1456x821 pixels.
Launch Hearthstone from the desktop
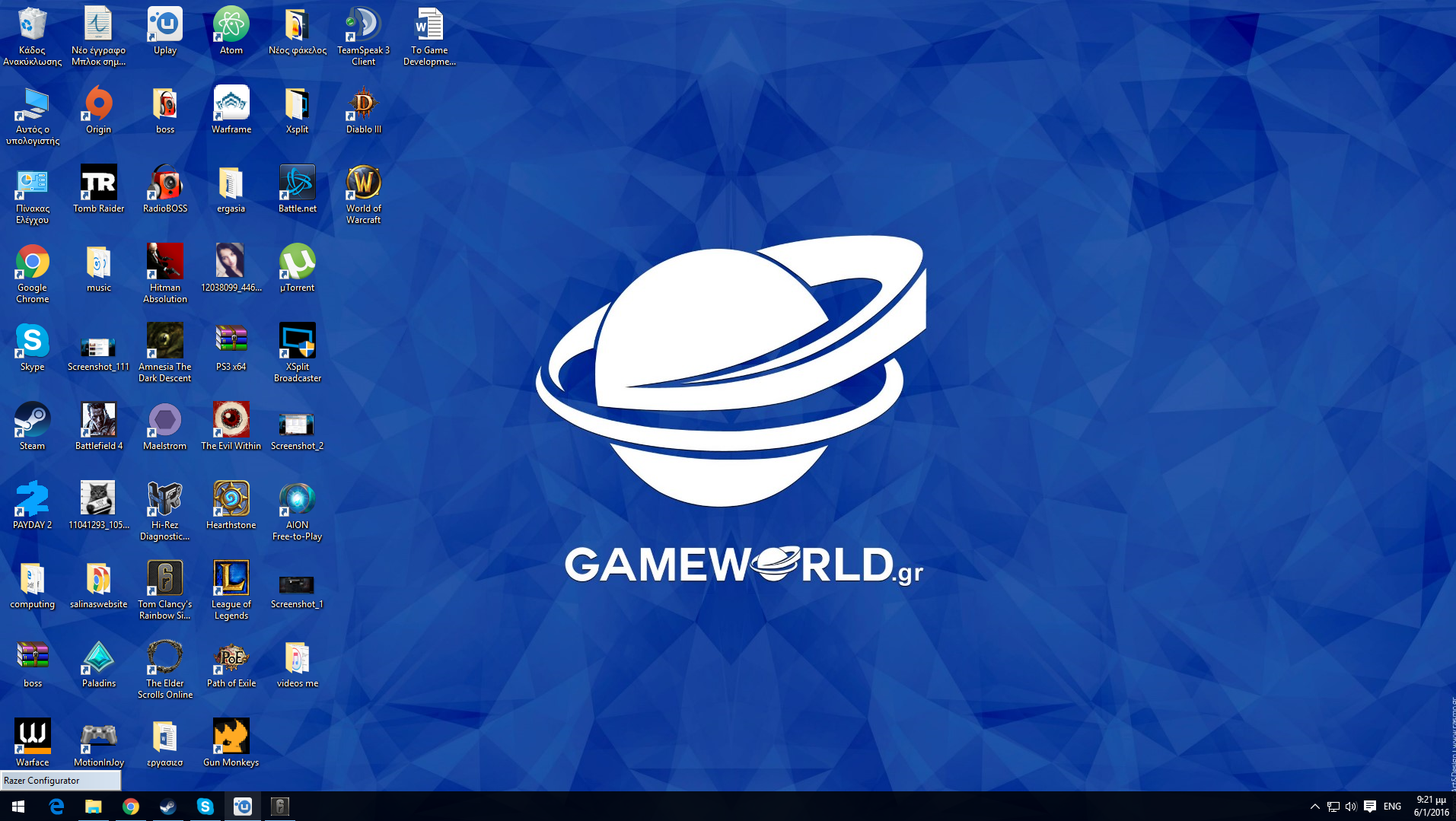[x=231, y=505]
